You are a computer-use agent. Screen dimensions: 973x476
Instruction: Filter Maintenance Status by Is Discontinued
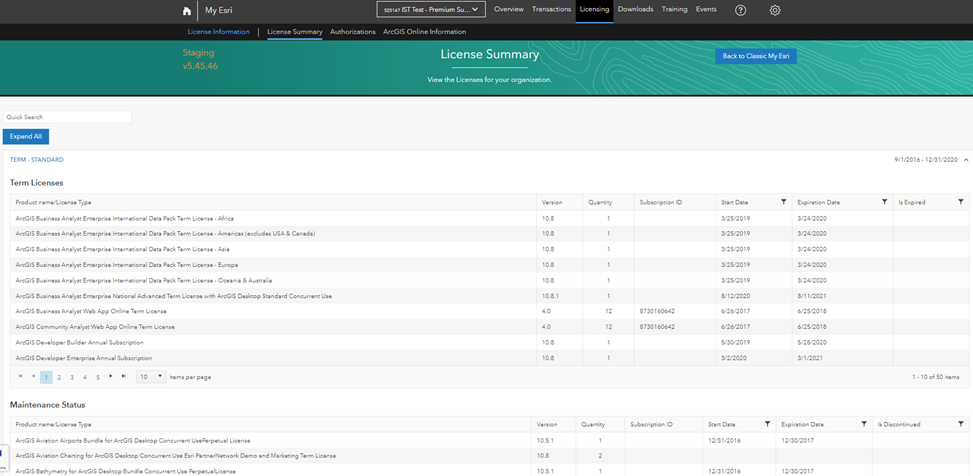(x=961, y=424)
